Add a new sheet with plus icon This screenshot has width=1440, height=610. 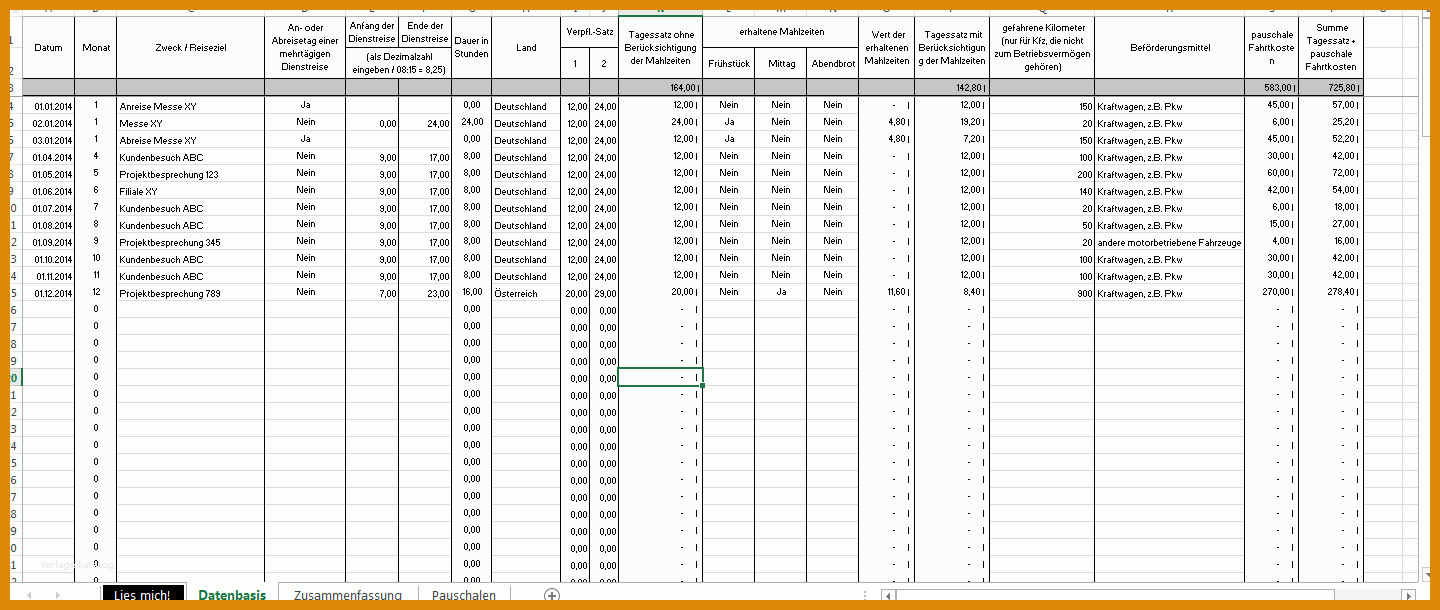551,595
